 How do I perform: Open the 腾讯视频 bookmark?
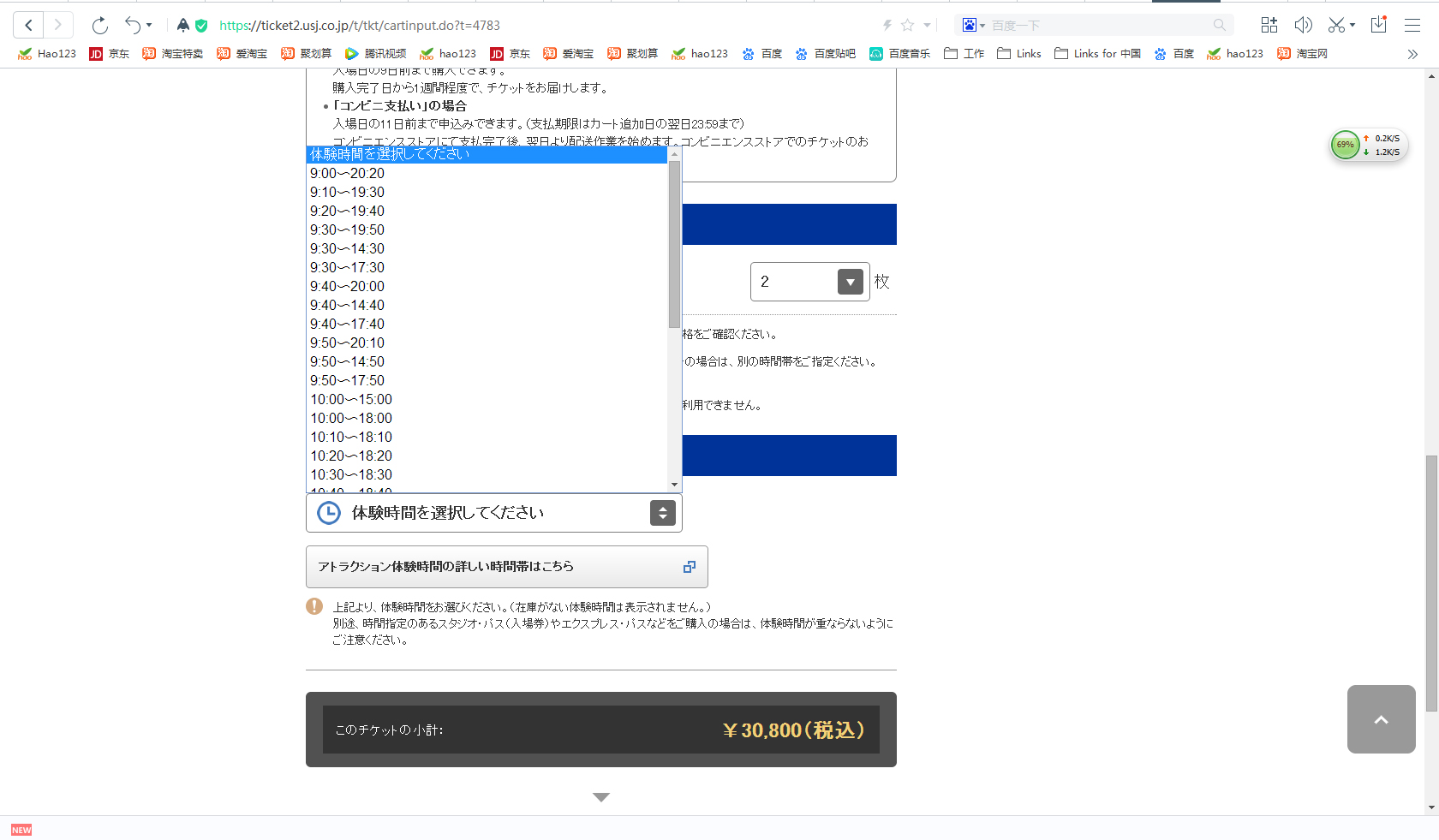[x=376, y=54]
